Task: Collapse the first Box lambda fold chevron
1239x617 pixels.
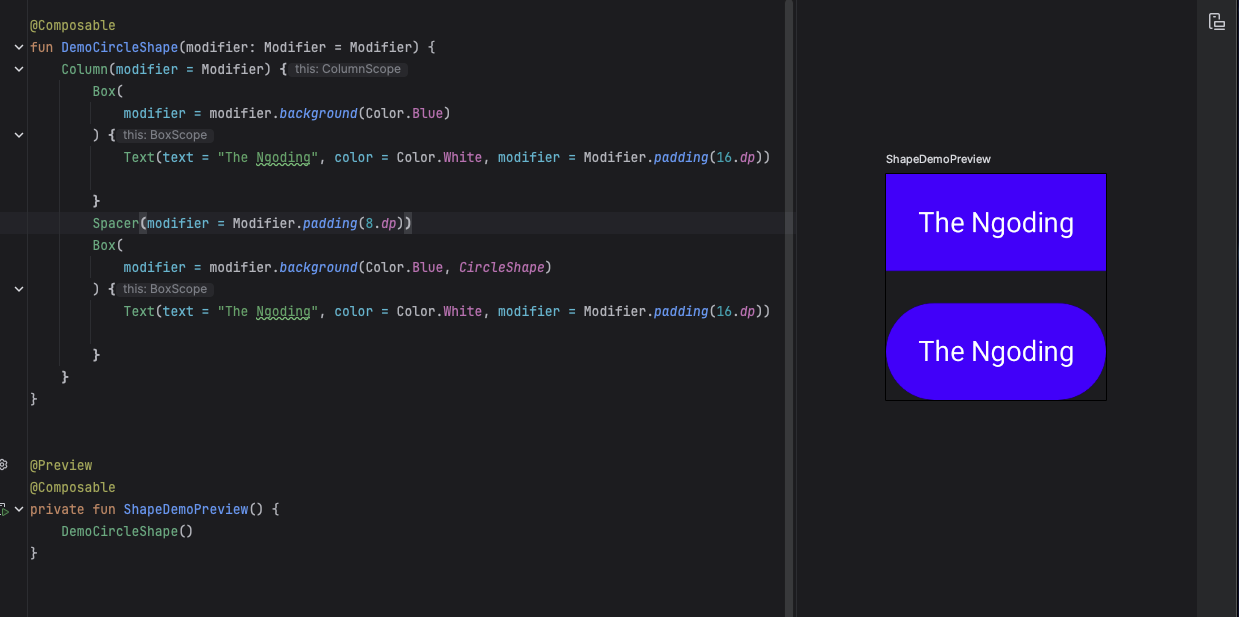Action: click(19, 135)
